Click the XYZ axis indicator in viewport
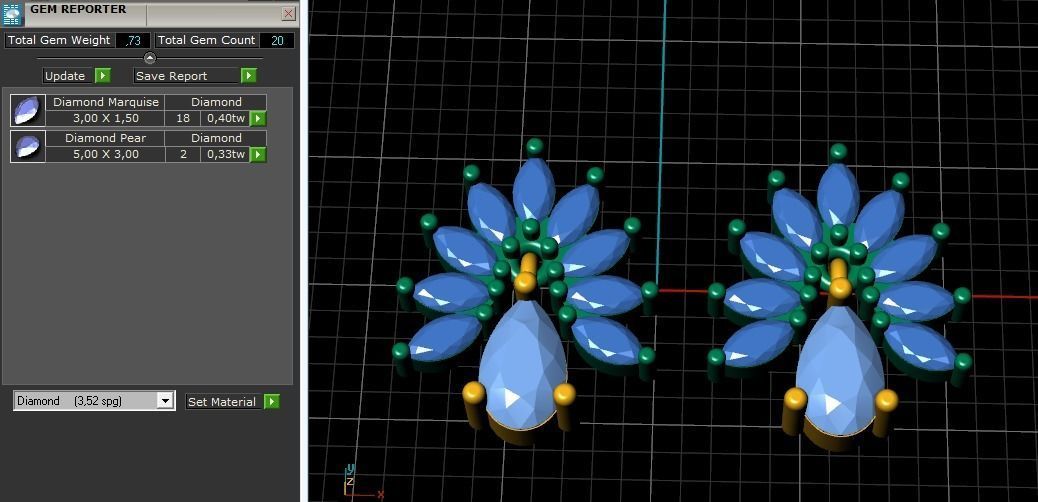 [x=363, y=481]
